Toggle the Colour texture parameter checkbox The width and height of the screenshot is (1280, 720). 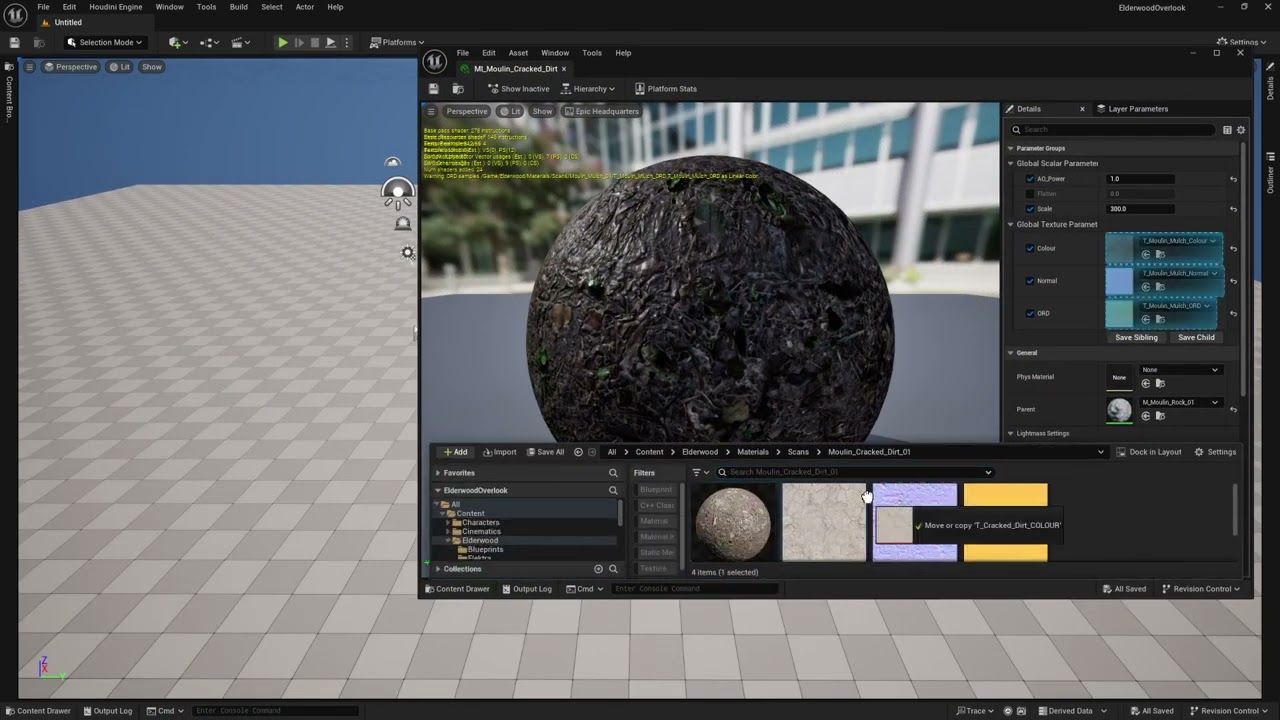pos(1030,248)
